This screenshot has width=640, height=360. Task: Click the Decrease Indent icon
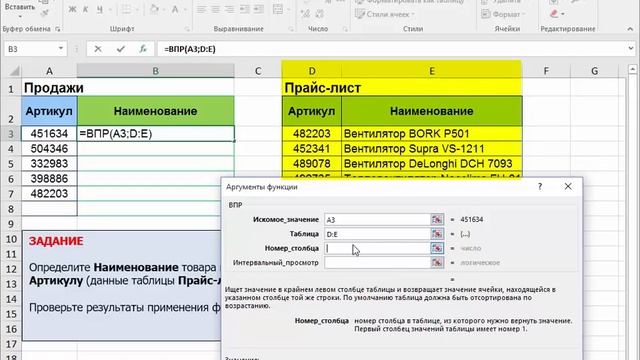pos(244,9)
